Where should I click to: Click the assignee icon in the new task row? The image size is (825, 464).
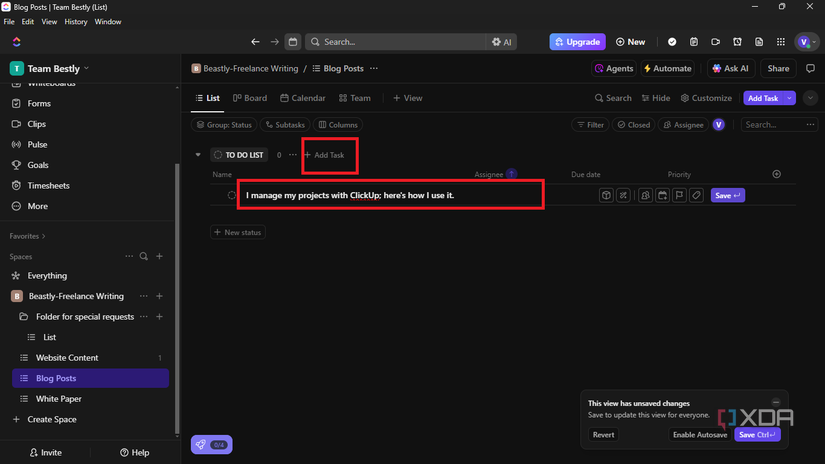tap(646, 195)
